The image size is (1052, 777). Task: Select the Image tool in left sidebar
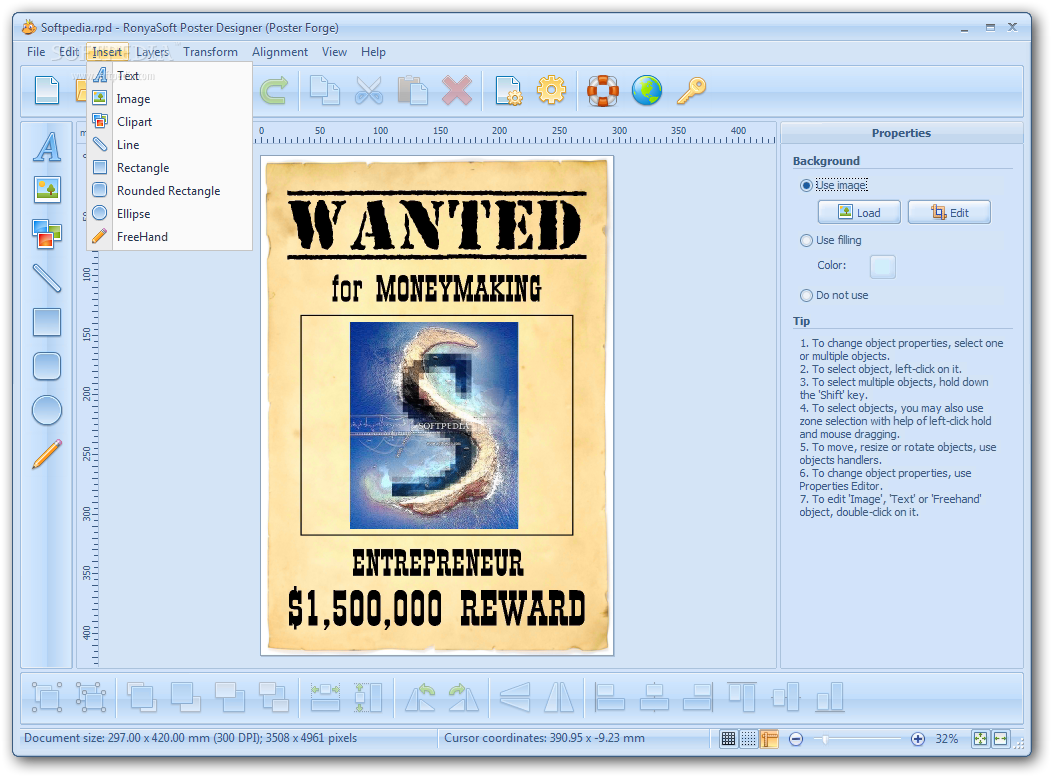[47, 190]
